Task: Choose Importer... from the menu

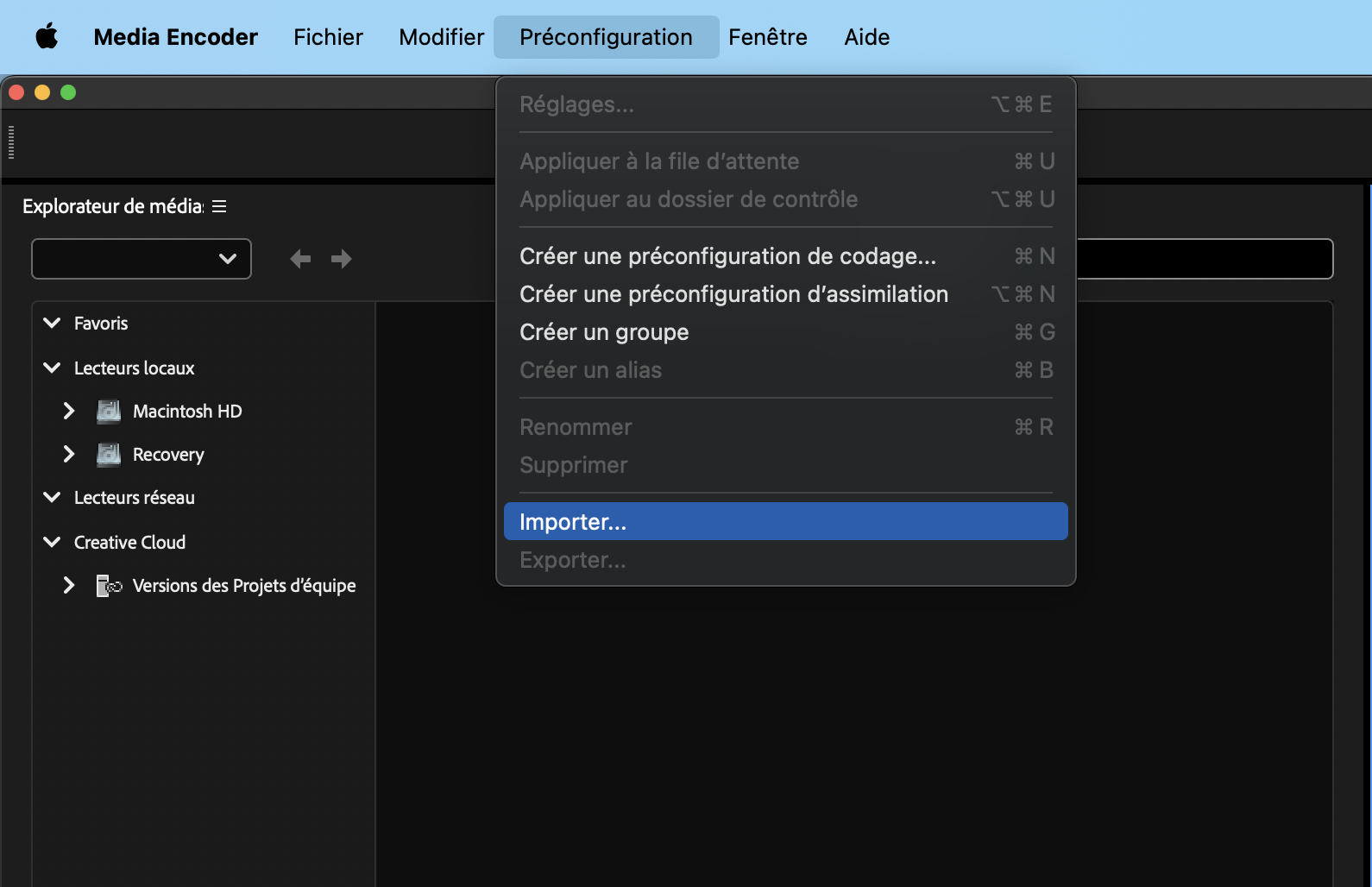Action: [785, 522]
